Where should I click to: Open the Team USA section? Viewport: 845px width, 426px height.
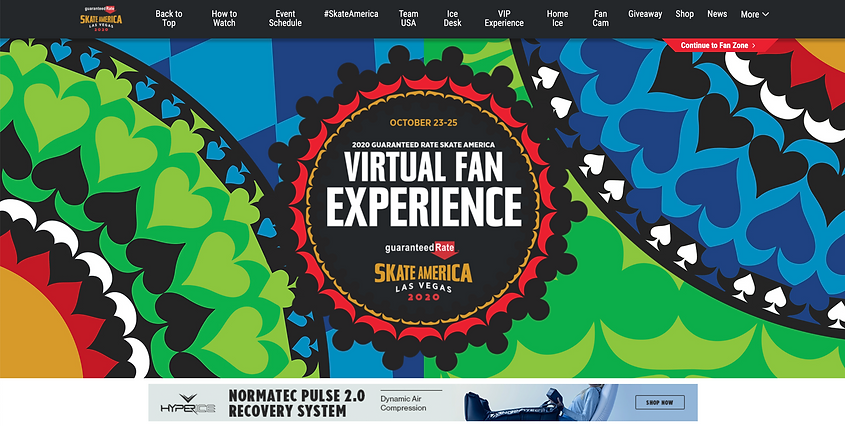pyautogui.click(x=408, y=18)
